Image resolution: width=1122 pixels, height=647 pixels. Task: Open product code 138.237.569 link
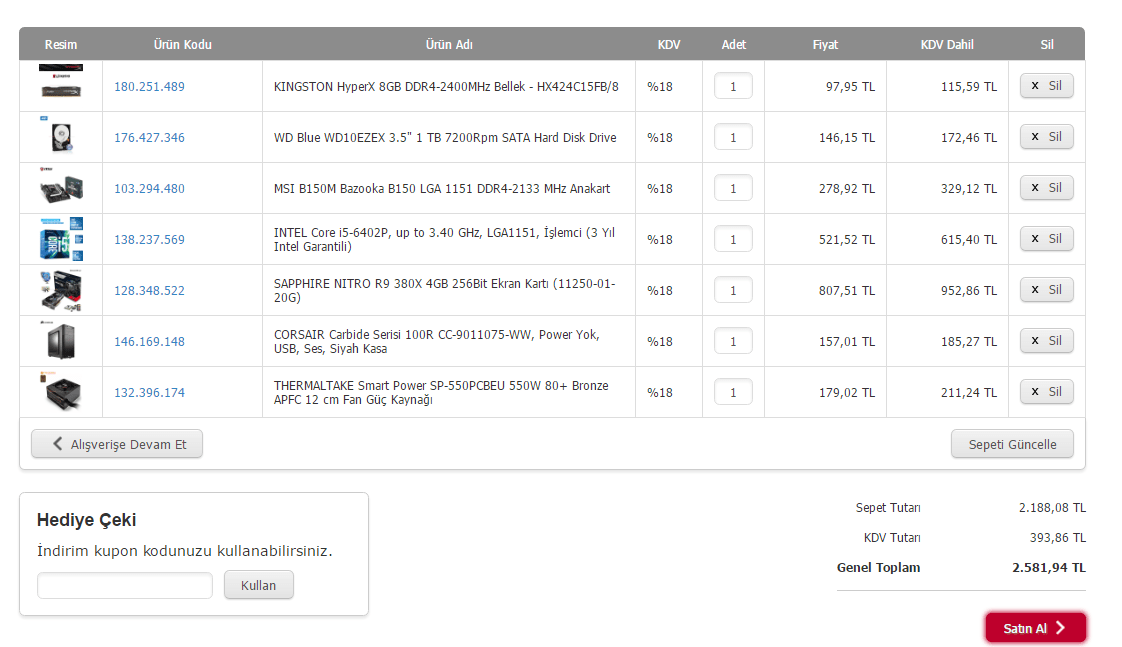pos(149,240)
